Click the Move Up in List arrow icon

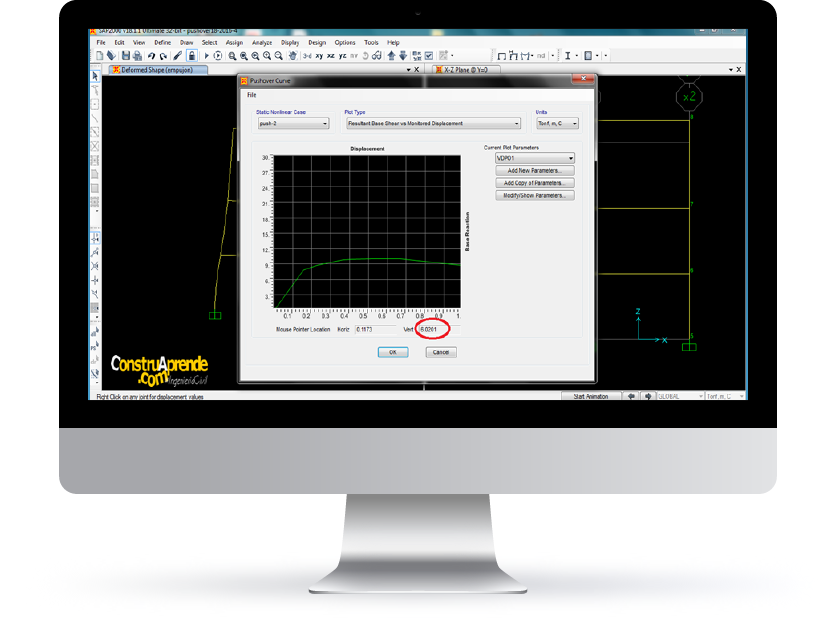391,55
